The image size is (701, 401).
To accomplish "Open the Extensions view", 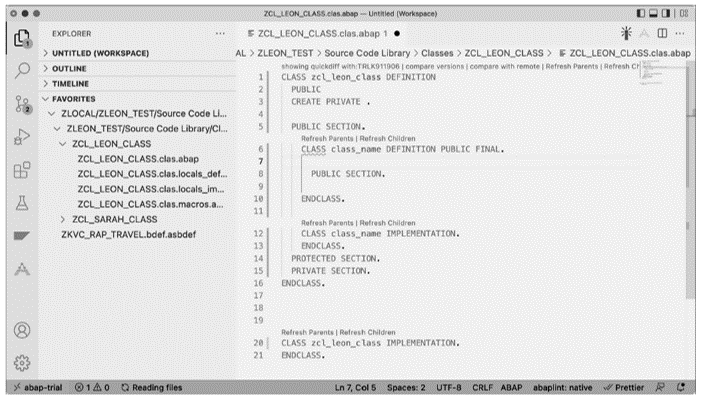I will 20,169.
